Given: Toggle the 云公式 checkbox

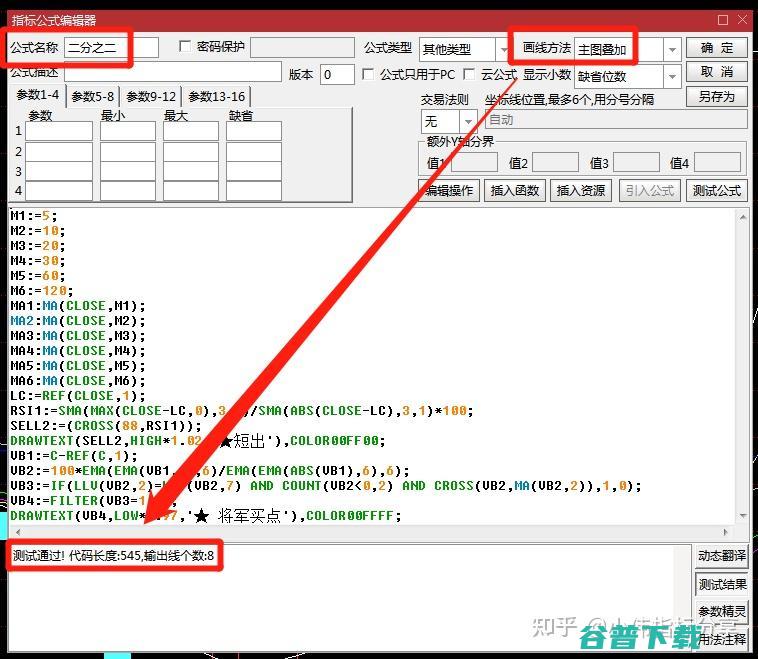Looking at the screenshot, I should click(468, 74).
